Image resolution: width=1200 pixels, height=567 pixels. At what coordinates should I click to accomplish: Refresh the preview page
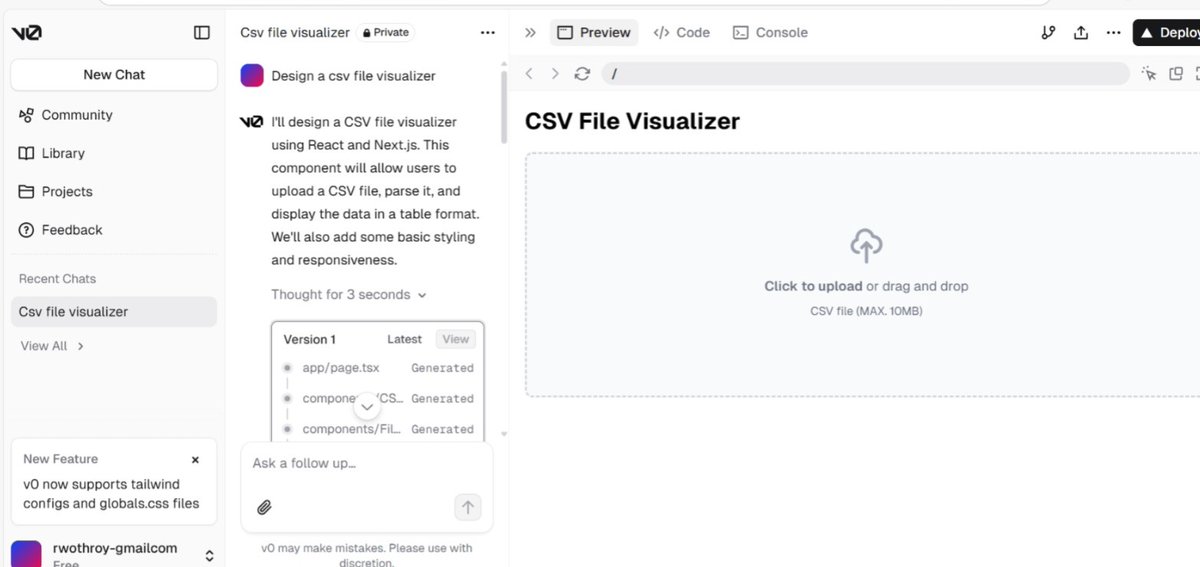(582, 74)
